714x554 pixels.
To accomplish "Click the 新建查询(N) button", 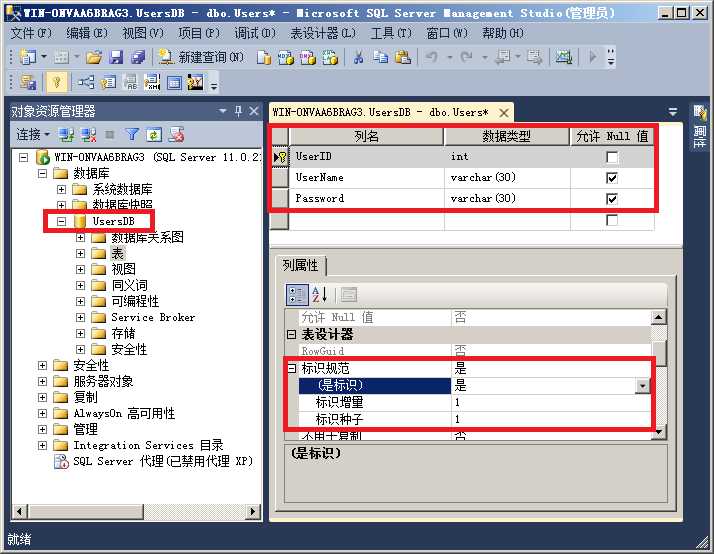I will (200, 57).
